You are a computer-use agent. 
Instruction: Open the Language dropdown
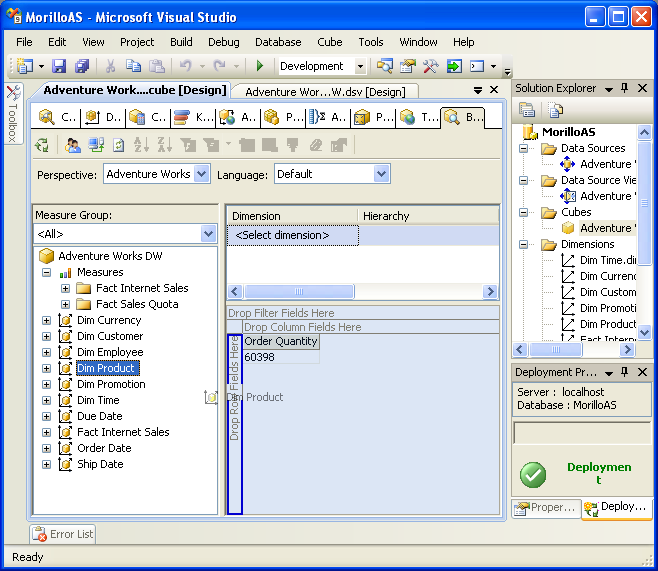[x=381, y=174]
